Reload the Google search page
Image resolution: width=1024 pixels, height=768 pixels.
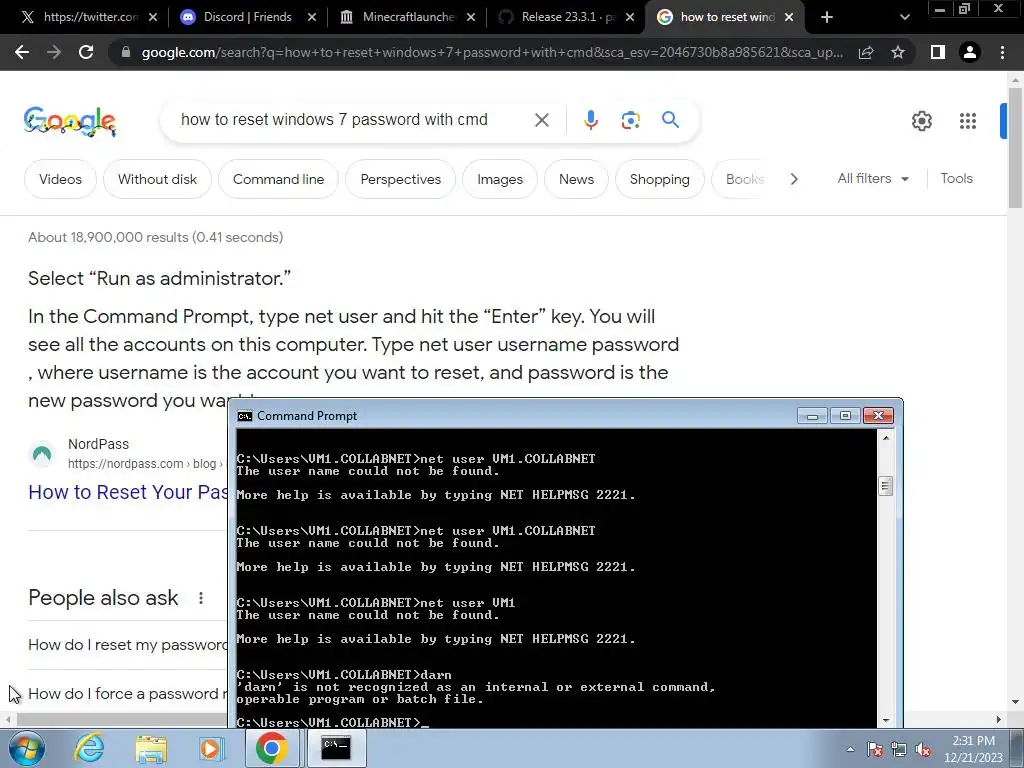(x=86, y=52)
